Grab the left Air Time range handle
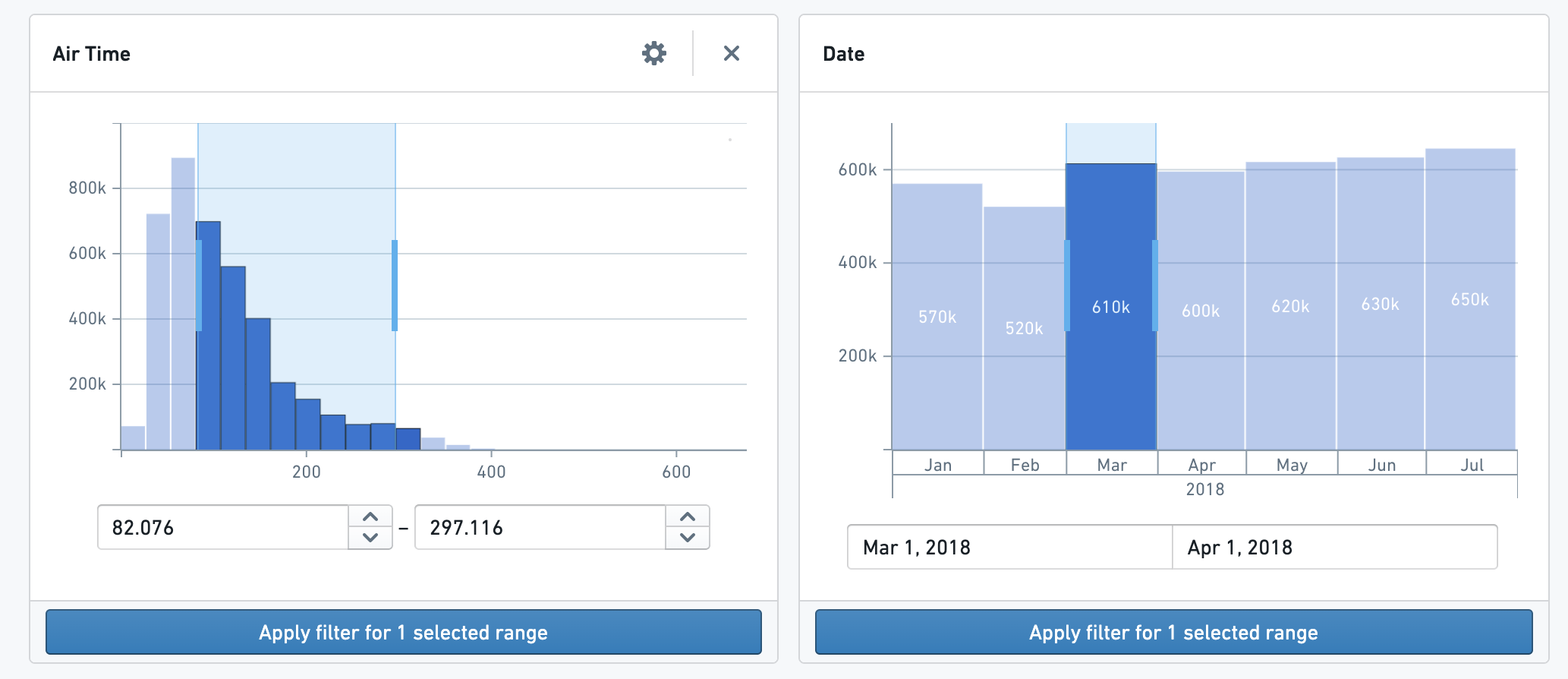The width and height of the screenshot is (1568, 679). pyautogui.click(x=199, y=286)
